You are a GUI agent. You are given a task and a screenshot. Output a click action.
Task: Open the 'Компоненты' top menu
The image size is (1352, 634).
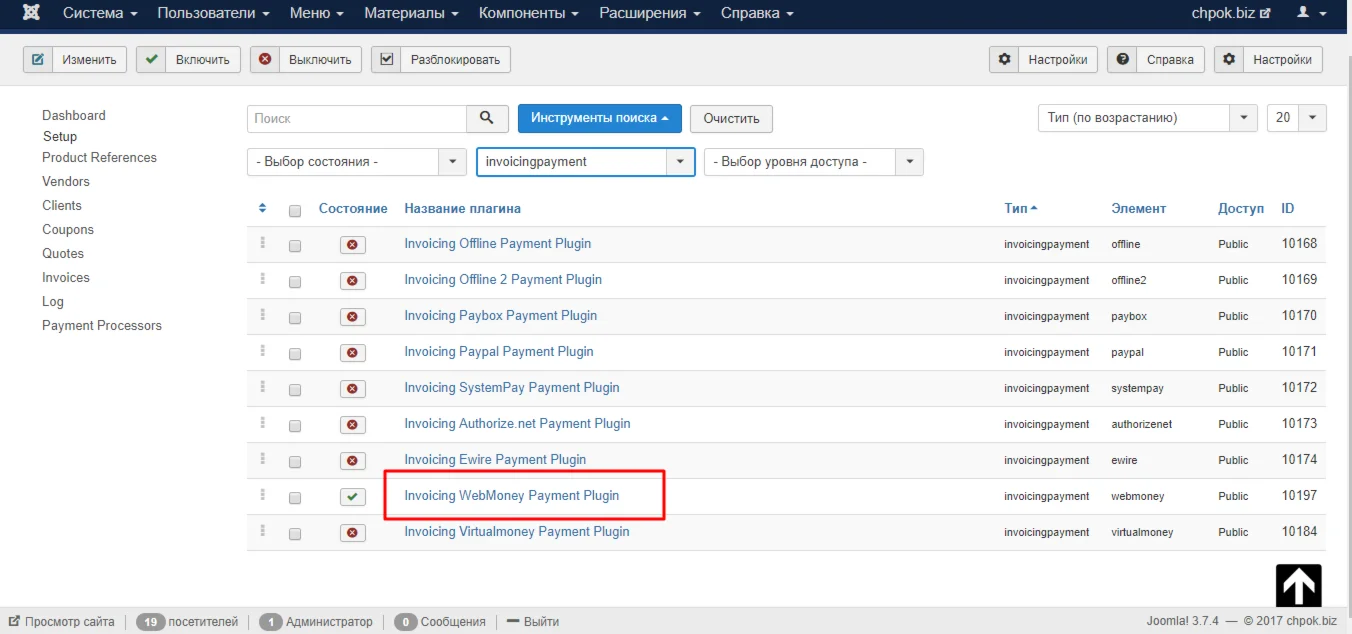coord(529,13)
